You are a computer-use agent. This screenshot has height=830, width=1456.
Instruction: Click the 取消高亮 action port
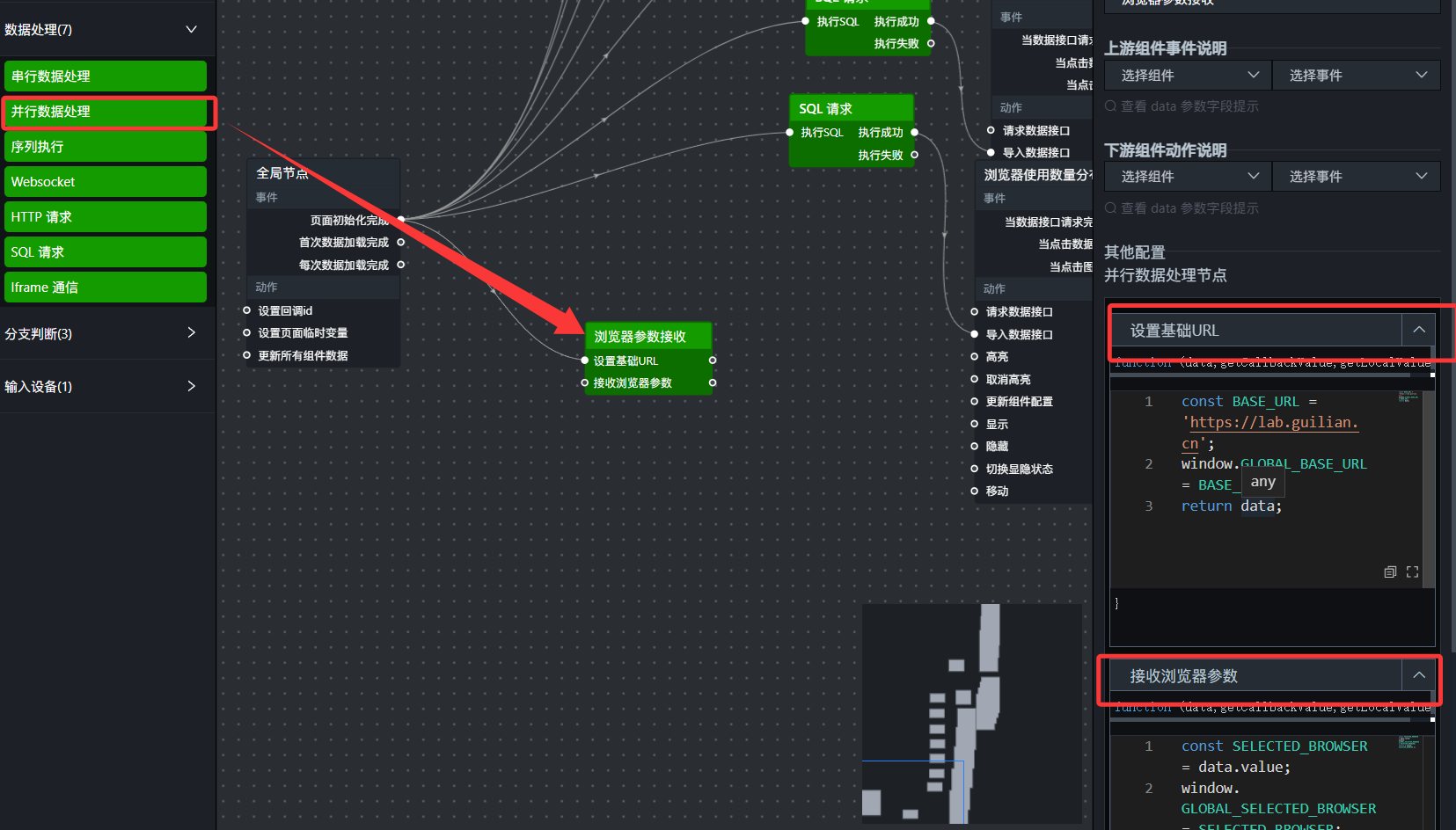point(975,379)
